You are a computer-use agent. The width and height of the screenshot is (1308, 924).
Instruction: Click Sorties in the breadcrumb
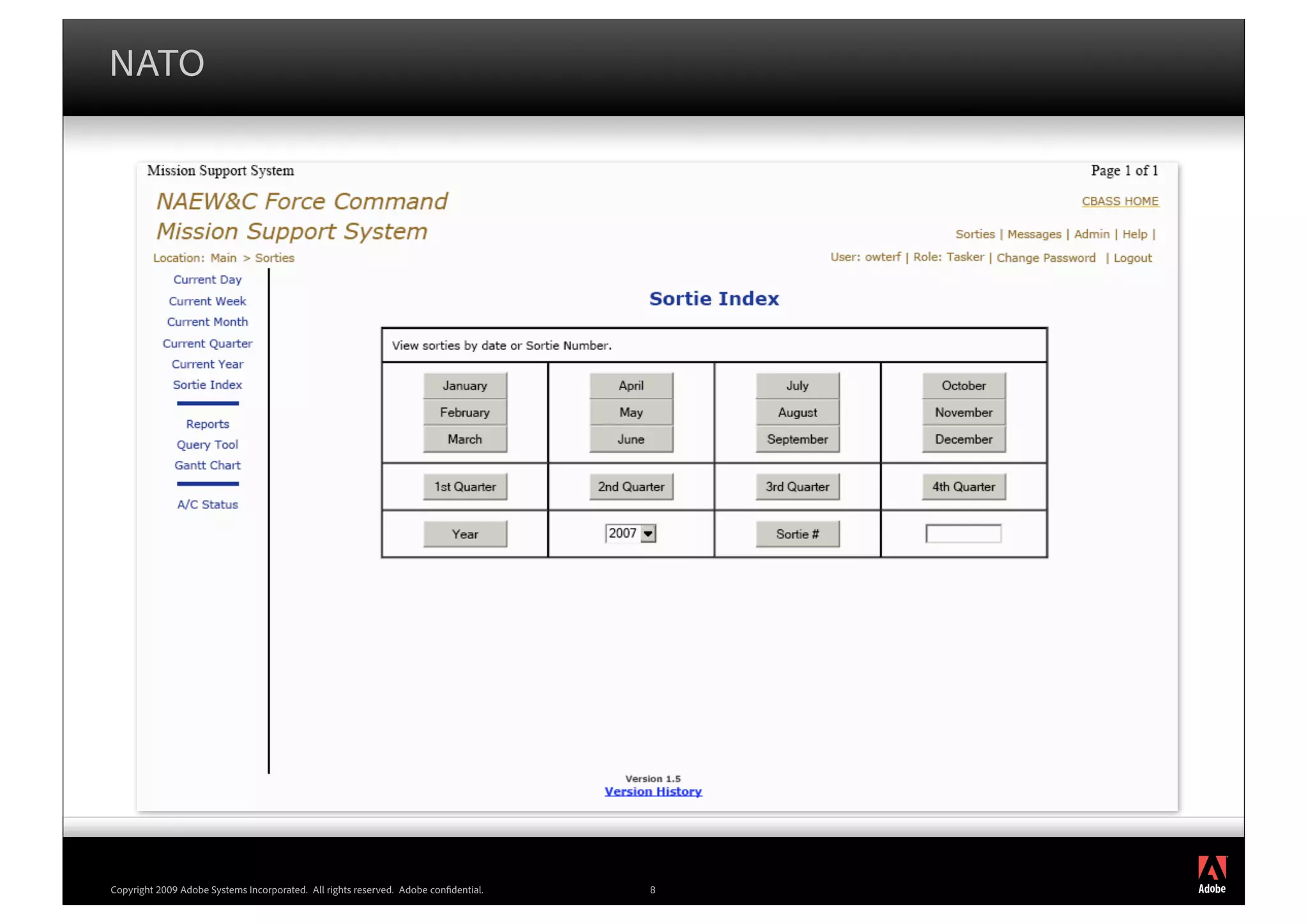275,258
